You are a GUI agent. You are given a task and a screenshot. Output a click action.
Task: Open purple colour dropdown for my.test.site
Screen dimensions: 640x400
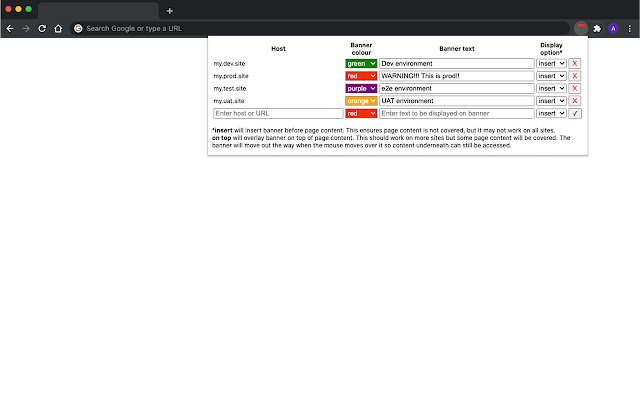(361, 89)
